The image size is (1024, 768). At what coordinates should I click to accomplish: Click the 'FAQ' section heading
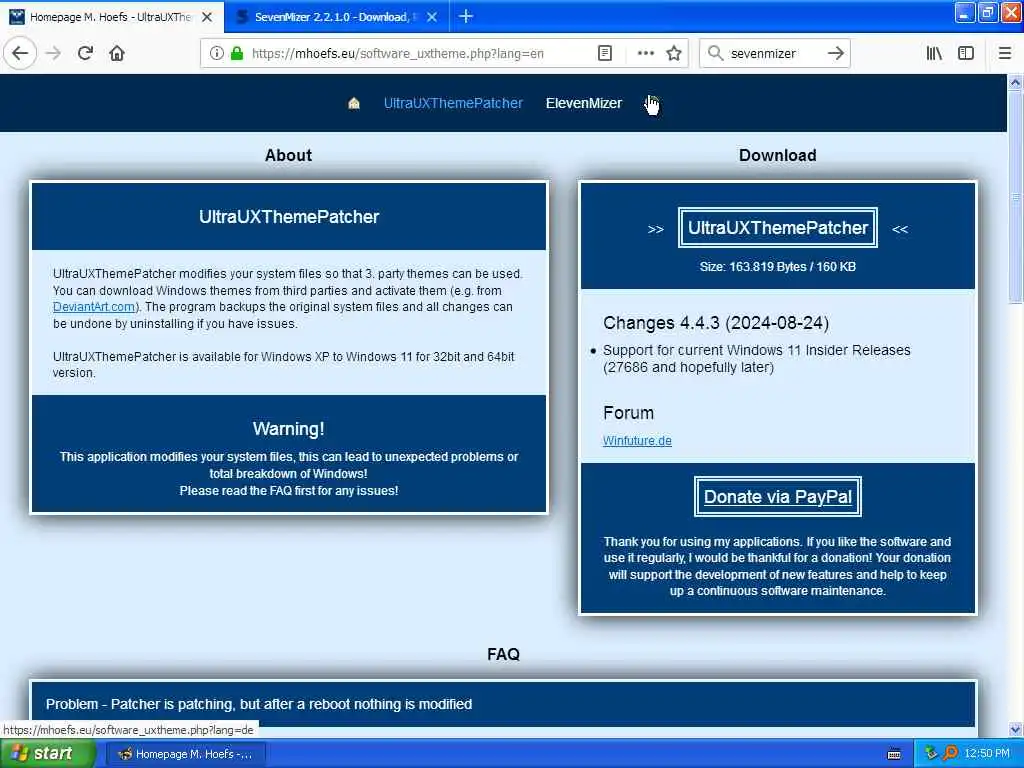[x=504, y=654]
